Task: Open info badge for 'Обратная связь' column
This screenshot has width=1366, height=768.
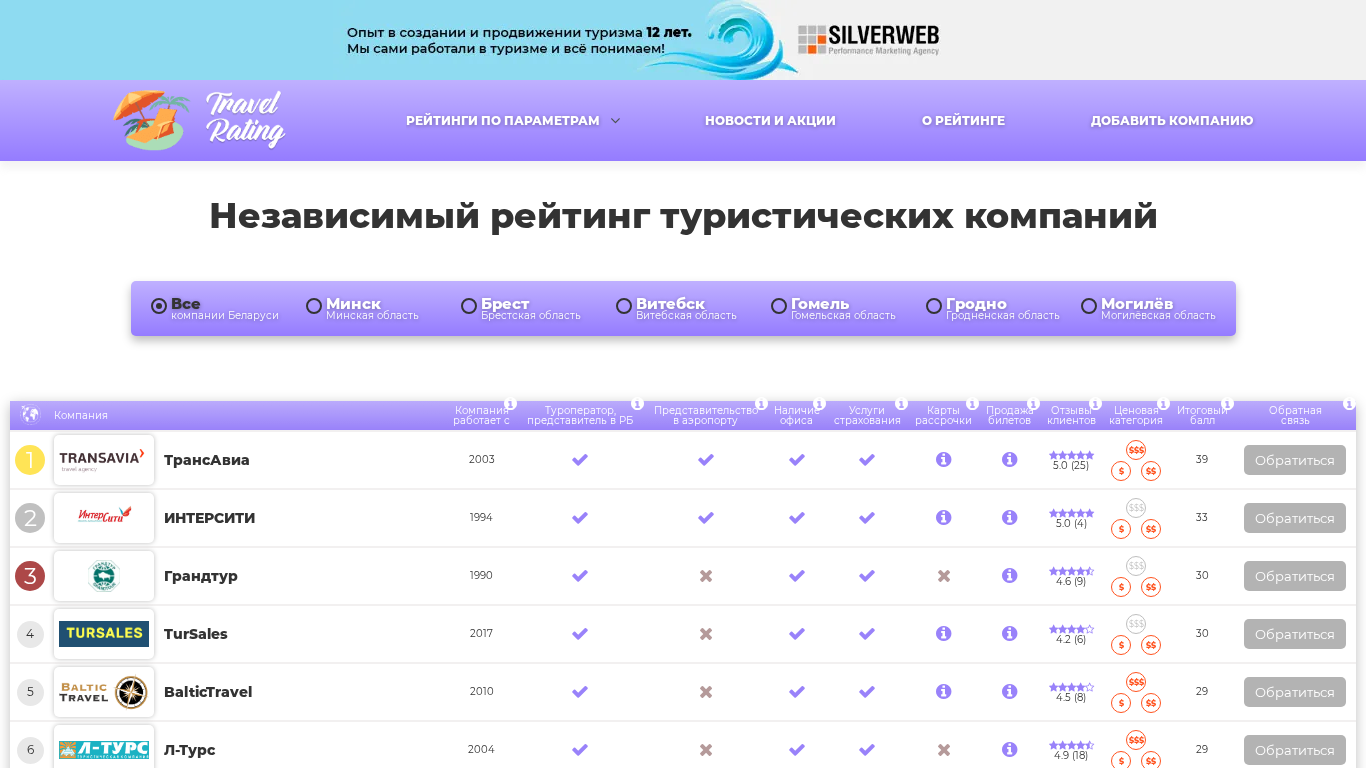Action: click(1349, 404)
